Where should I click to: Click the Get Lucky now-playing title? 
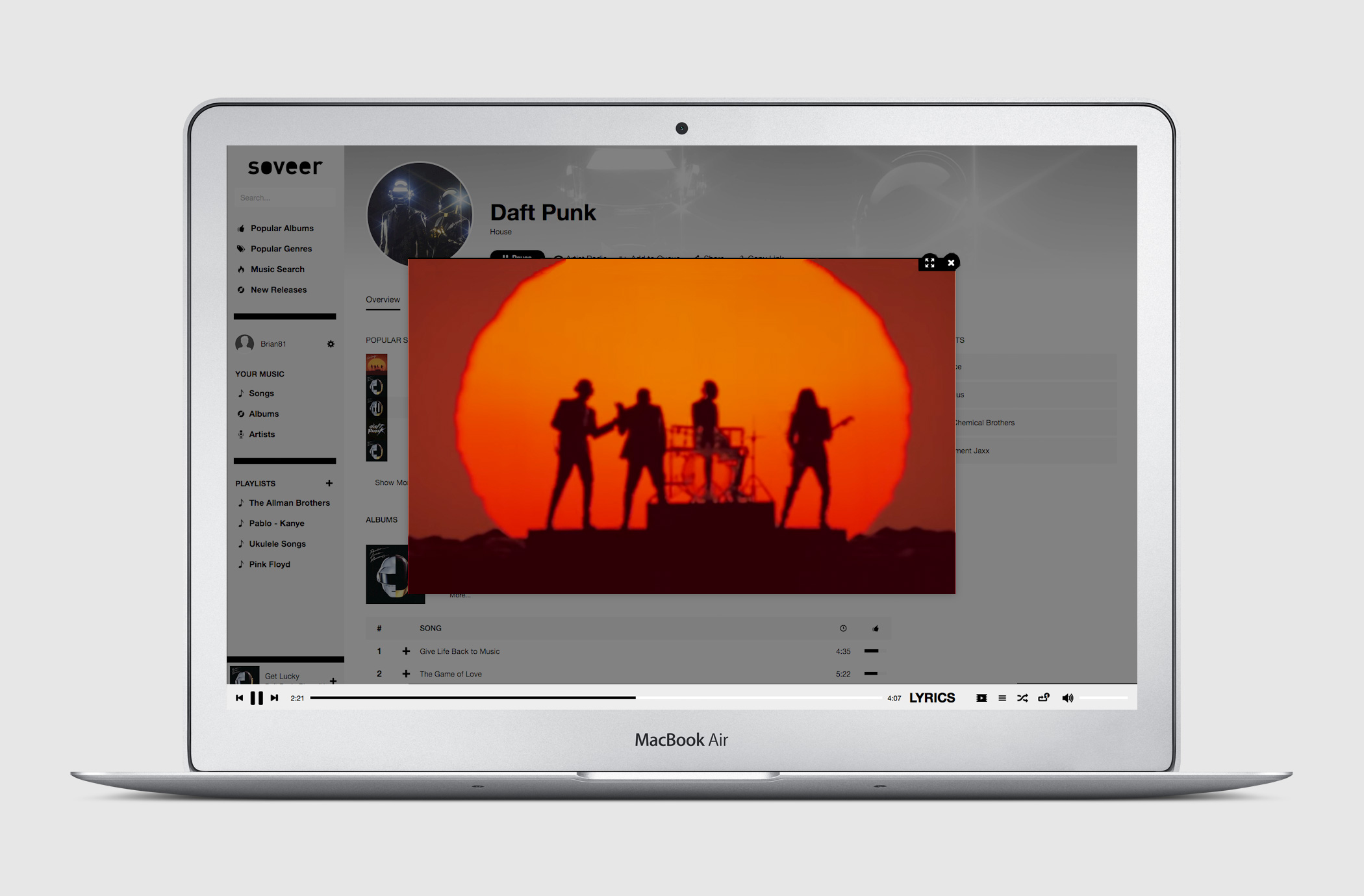click(x=282, y=676)
